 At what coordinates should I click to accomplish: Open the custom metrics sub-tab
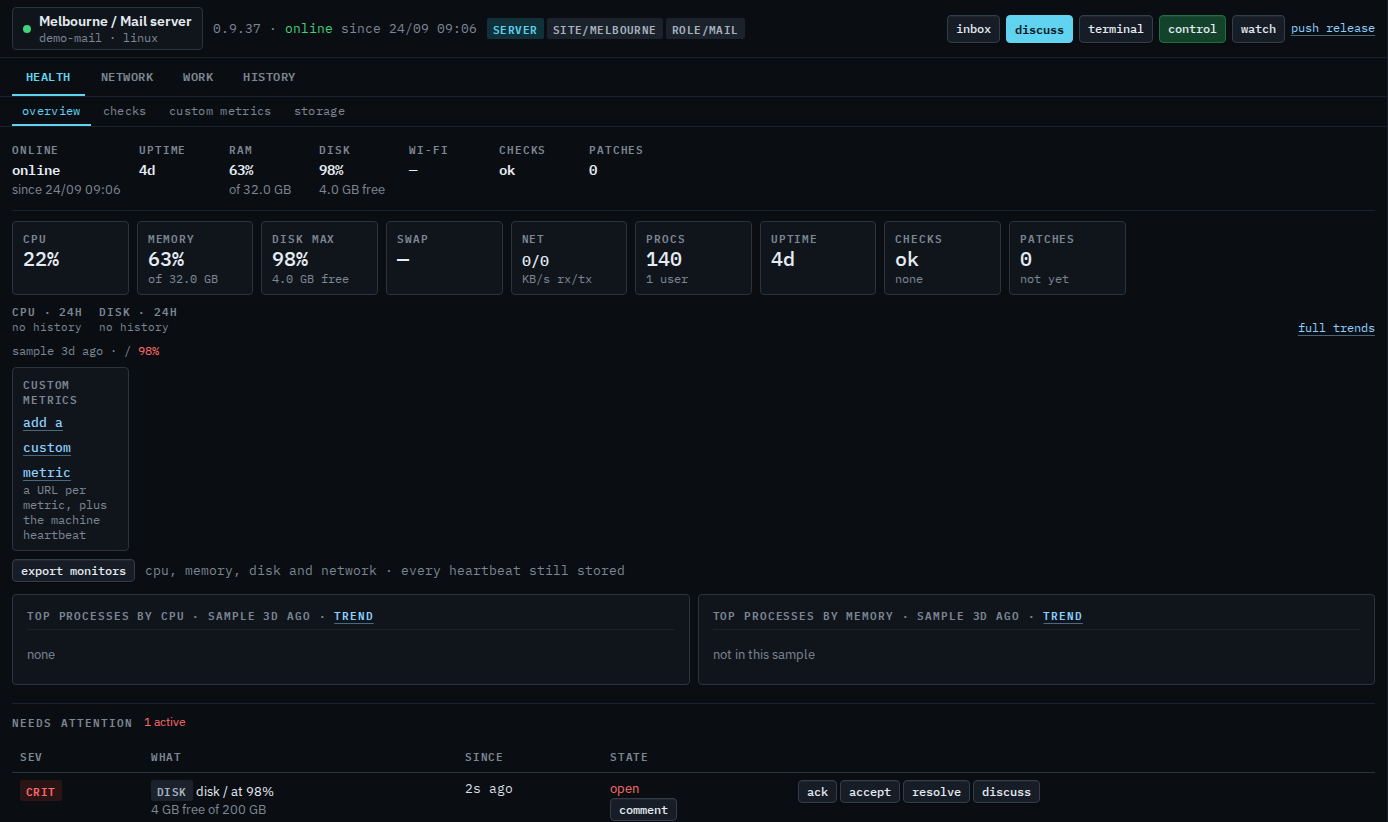(220, 111)
